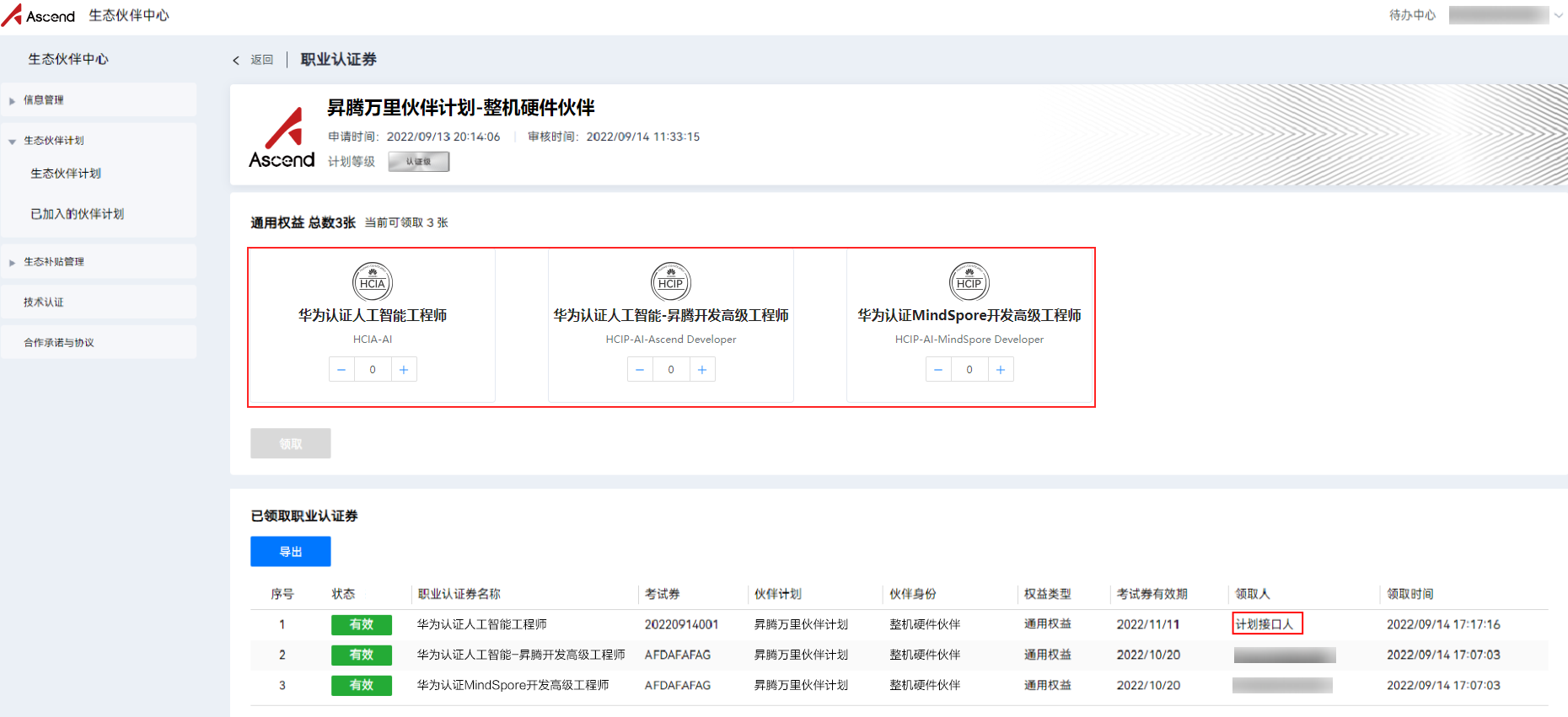
Task: Click 领取时间 column header
Action: coord(1410,594)
